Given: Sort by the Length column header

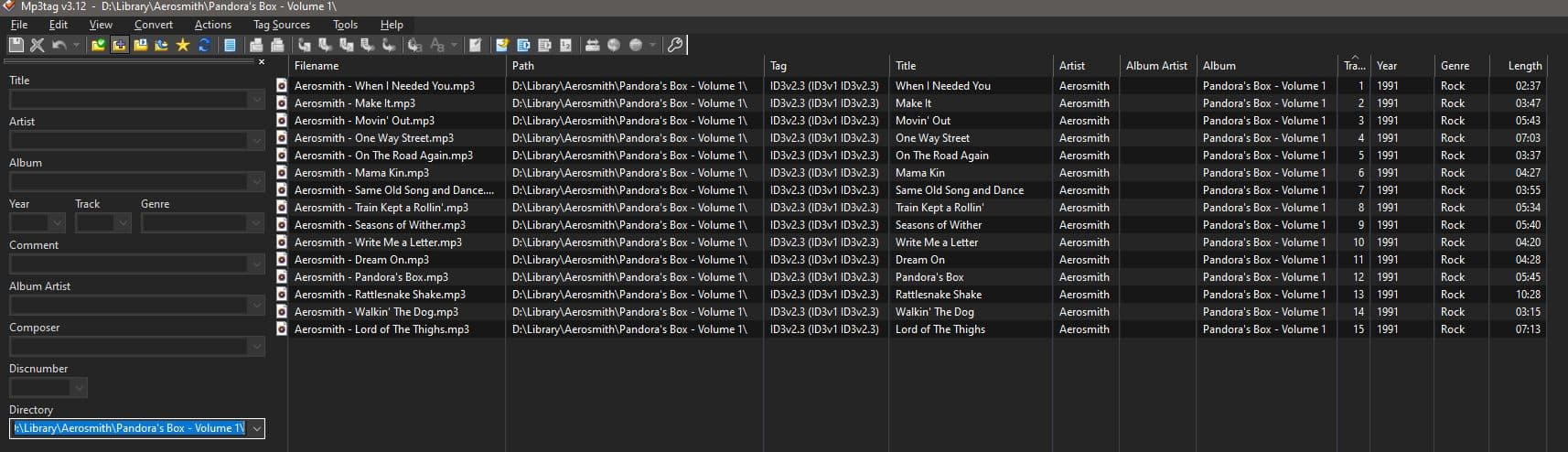Looking at the screenshot, I should (x=1517, y=66).
